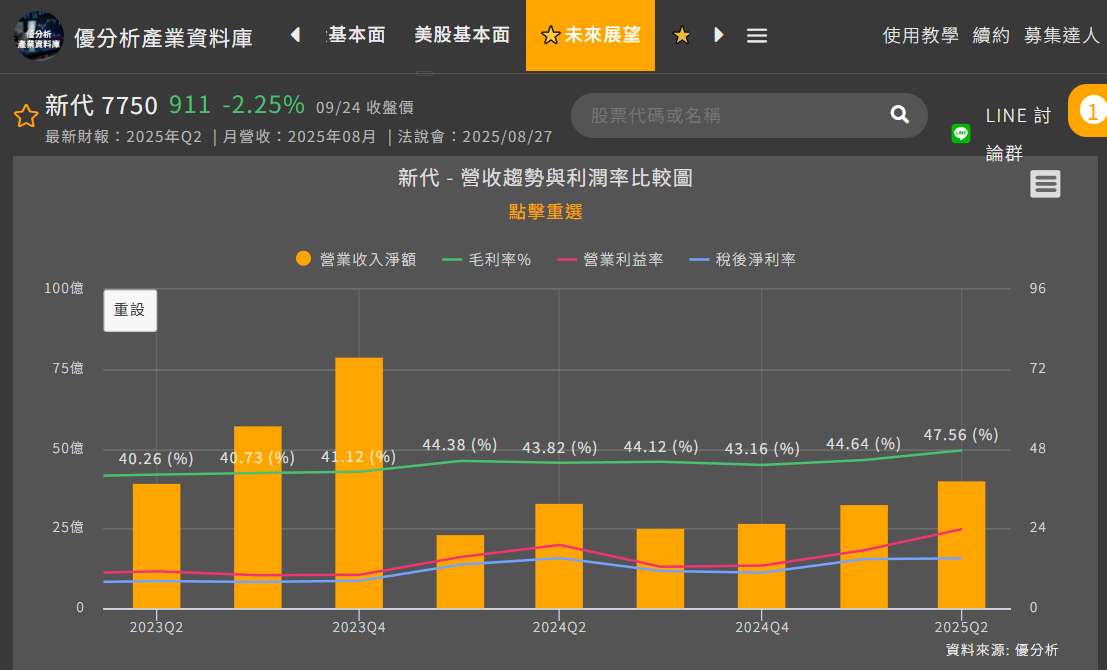Add 新代 7750 to favorites with star
This screenshot has width=1107, height=670.
pos(26,116)
